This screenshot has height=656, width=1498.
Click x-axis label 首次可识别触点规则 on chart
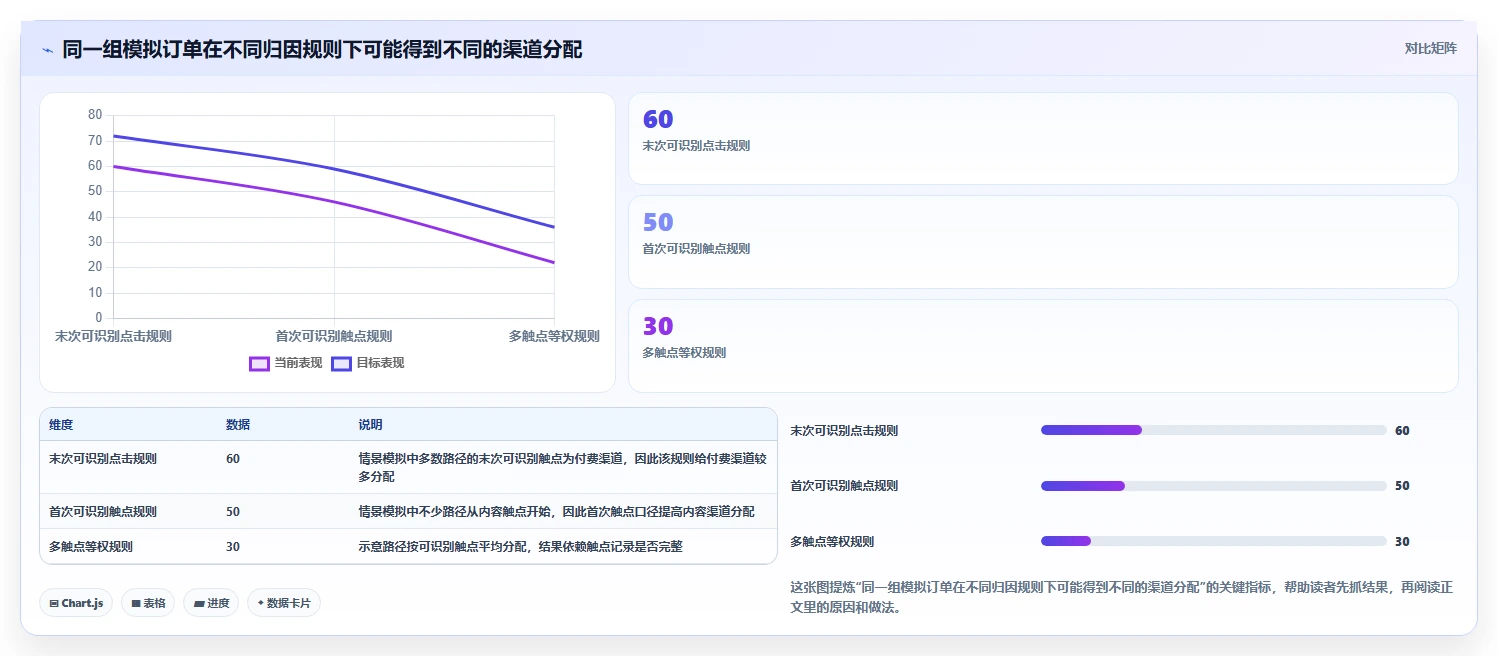pos(334,336)
